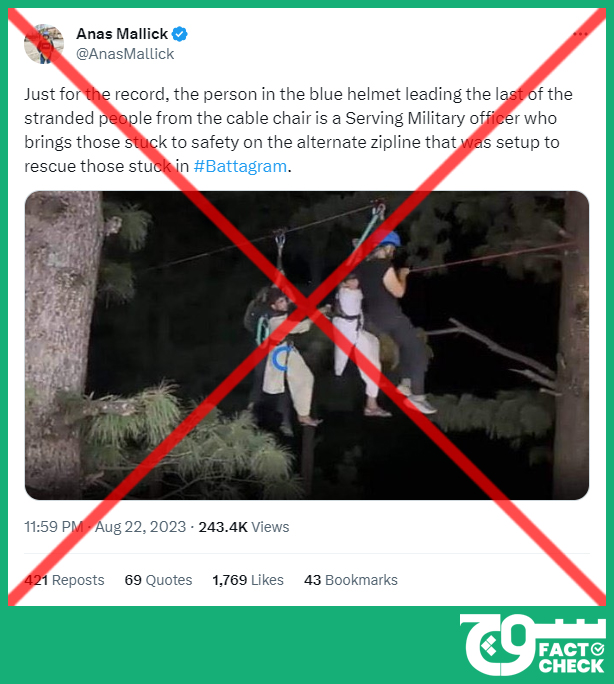
Task: Click the tweet body text
Action: [x=298, y=130]
